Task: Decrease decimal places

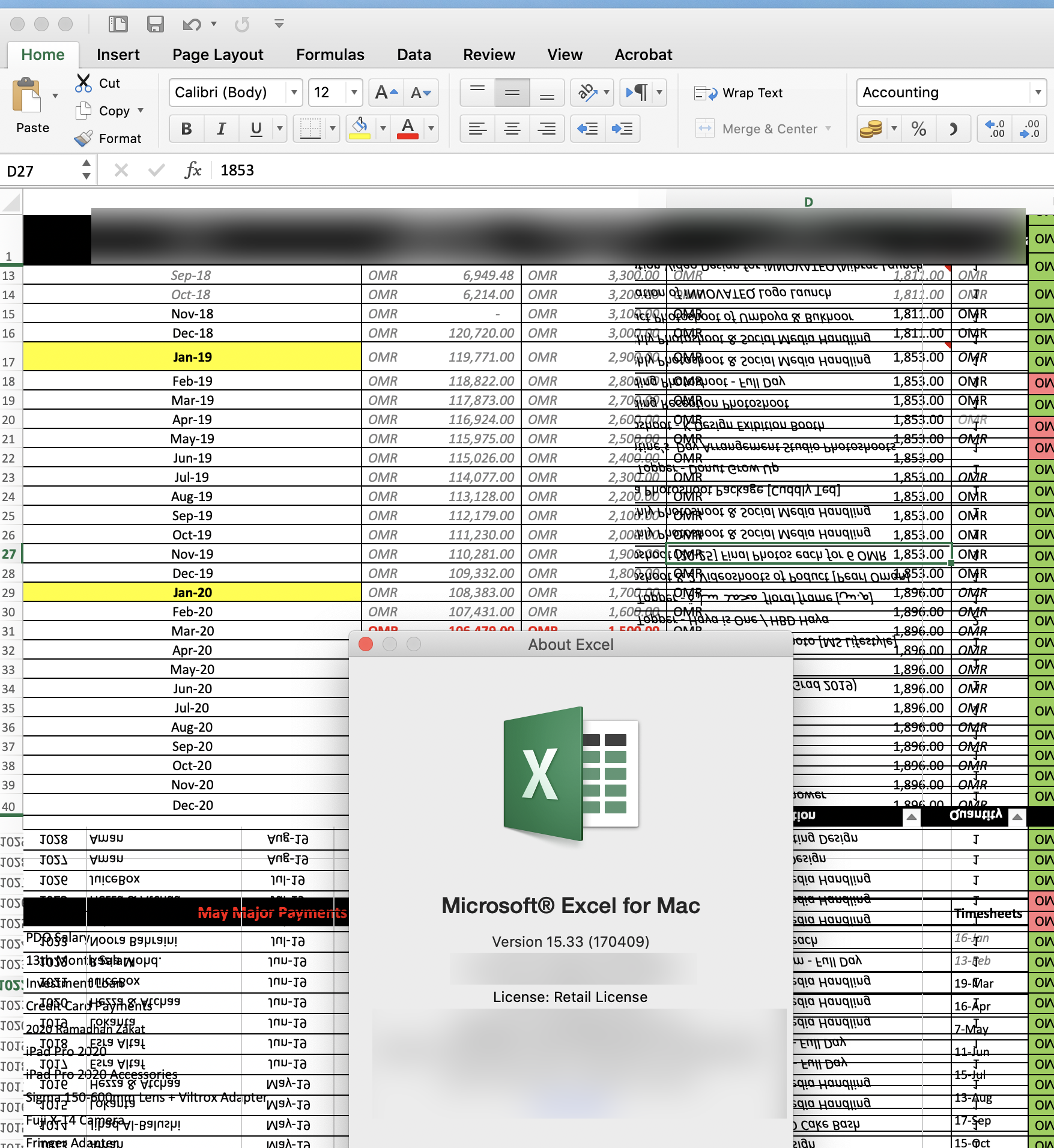Action: click(x=1029, y=129)
